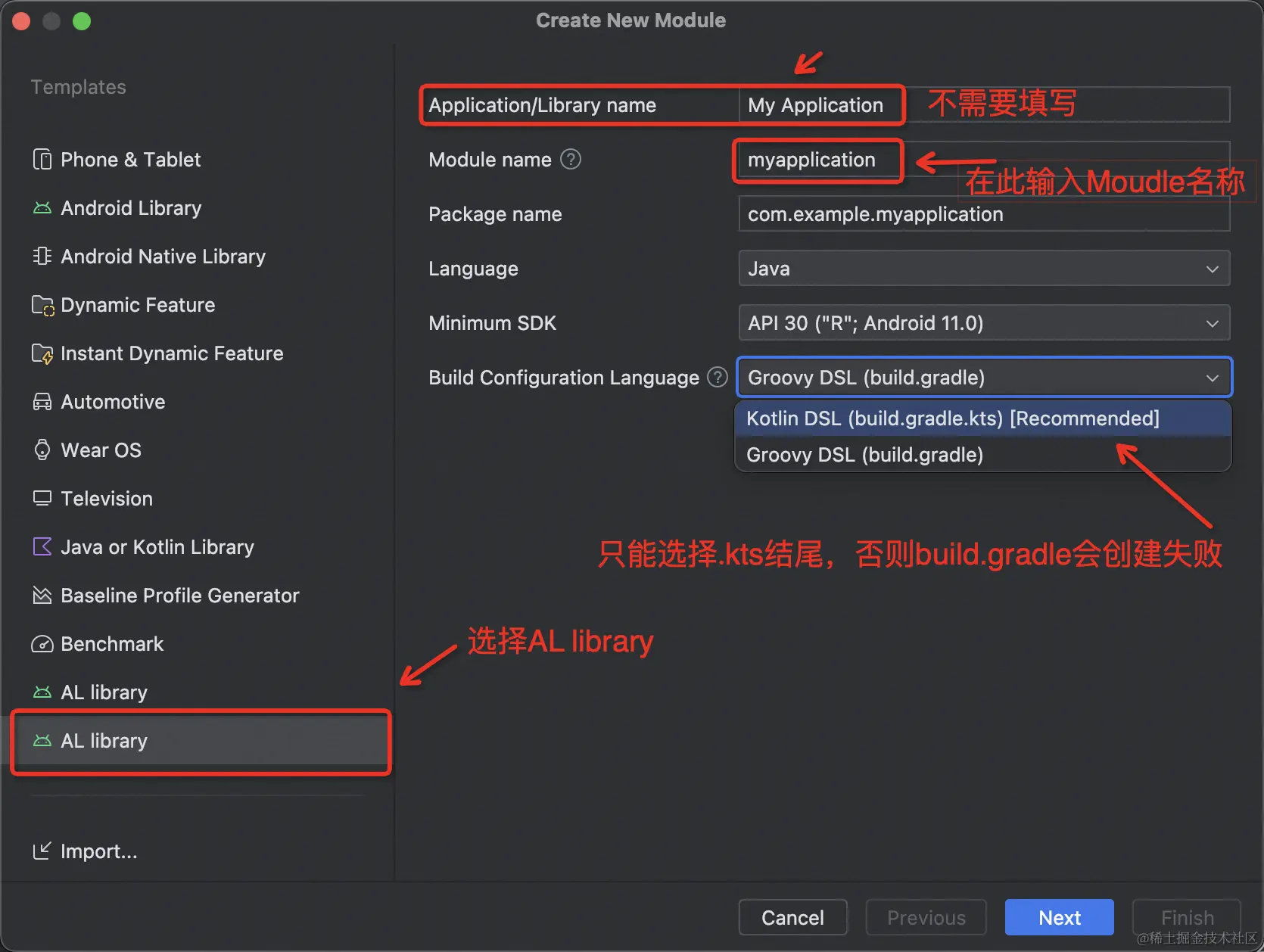Select the Baseline Profile Generator icon

[x=42, y=596]
